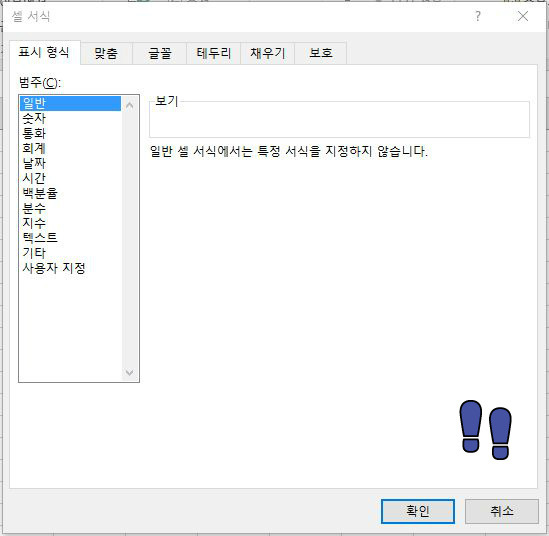Open the 테두리 border tab
549x536 pixels.
coord(214,53)
